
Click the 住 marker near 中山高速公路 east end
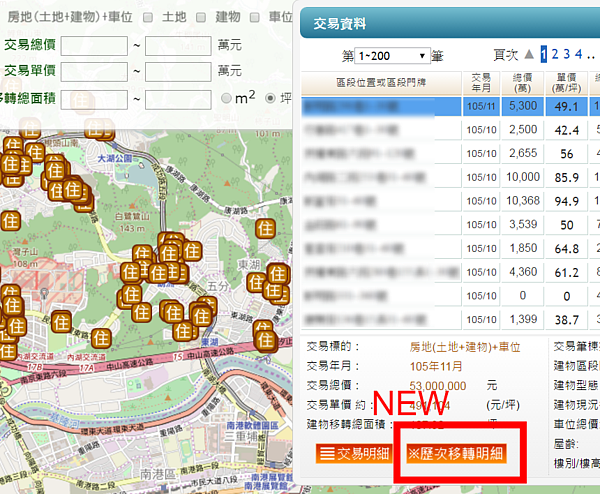[x=265, y=340]
